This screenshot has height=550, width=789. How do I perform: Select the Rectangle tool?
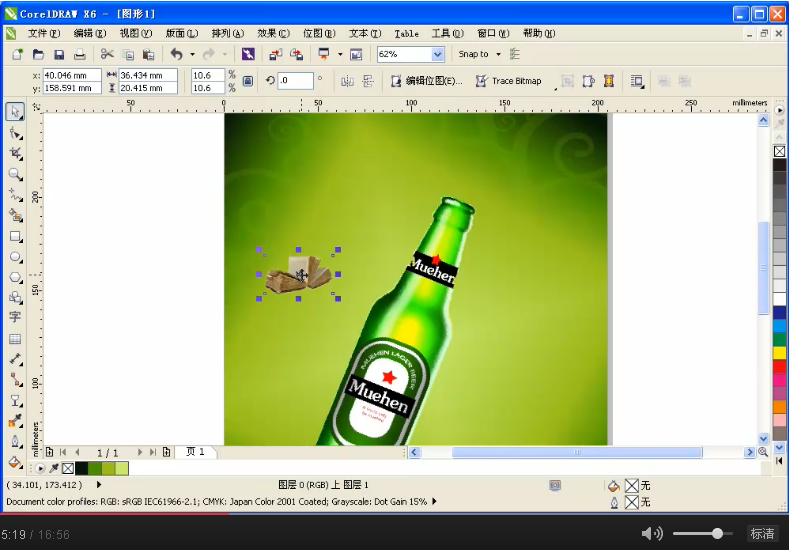tap(15, 237)
